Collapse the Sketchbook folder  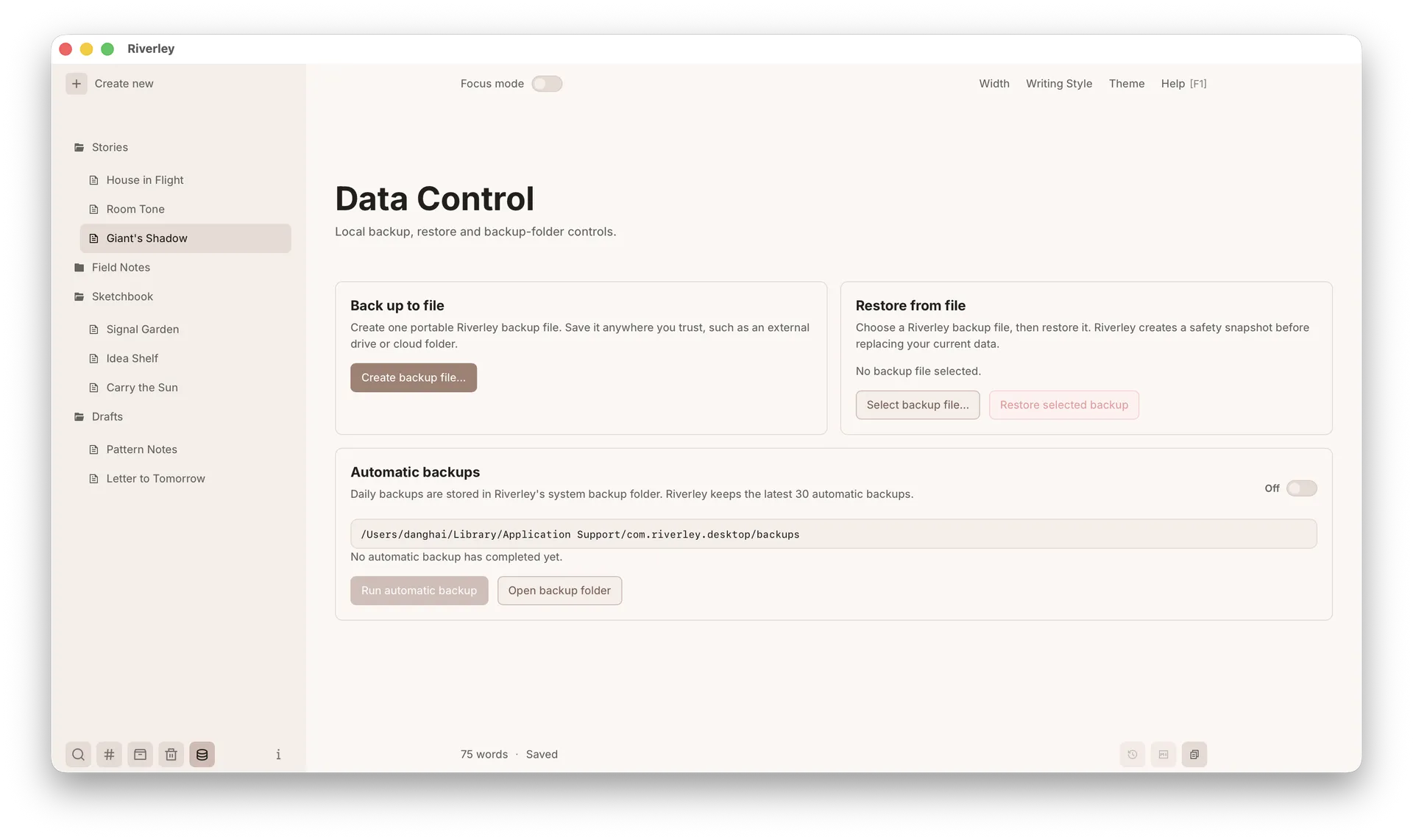click(79, 296)
